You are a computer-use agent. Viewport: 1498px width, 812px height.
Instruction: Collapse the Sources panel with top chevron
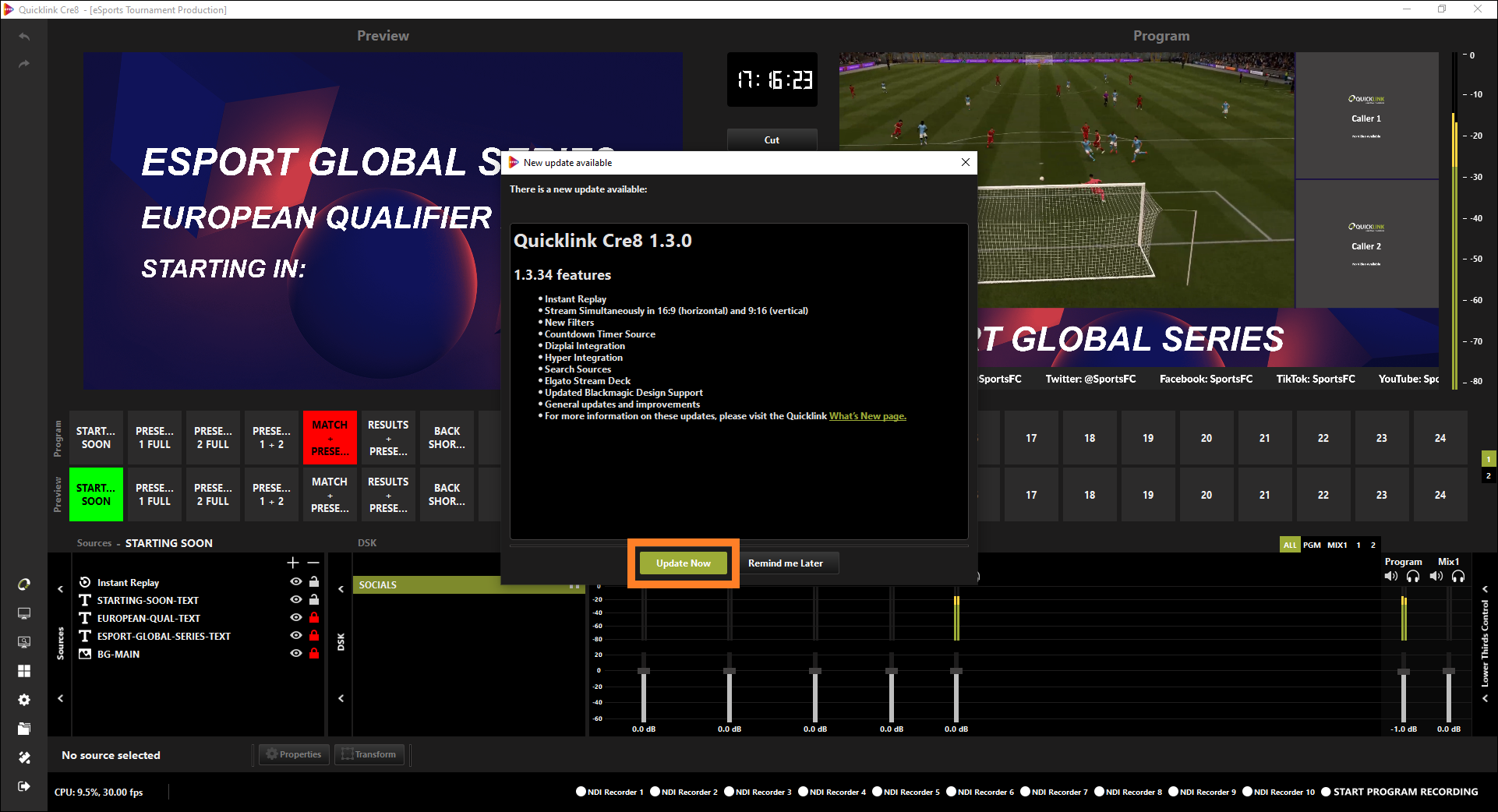61,589
